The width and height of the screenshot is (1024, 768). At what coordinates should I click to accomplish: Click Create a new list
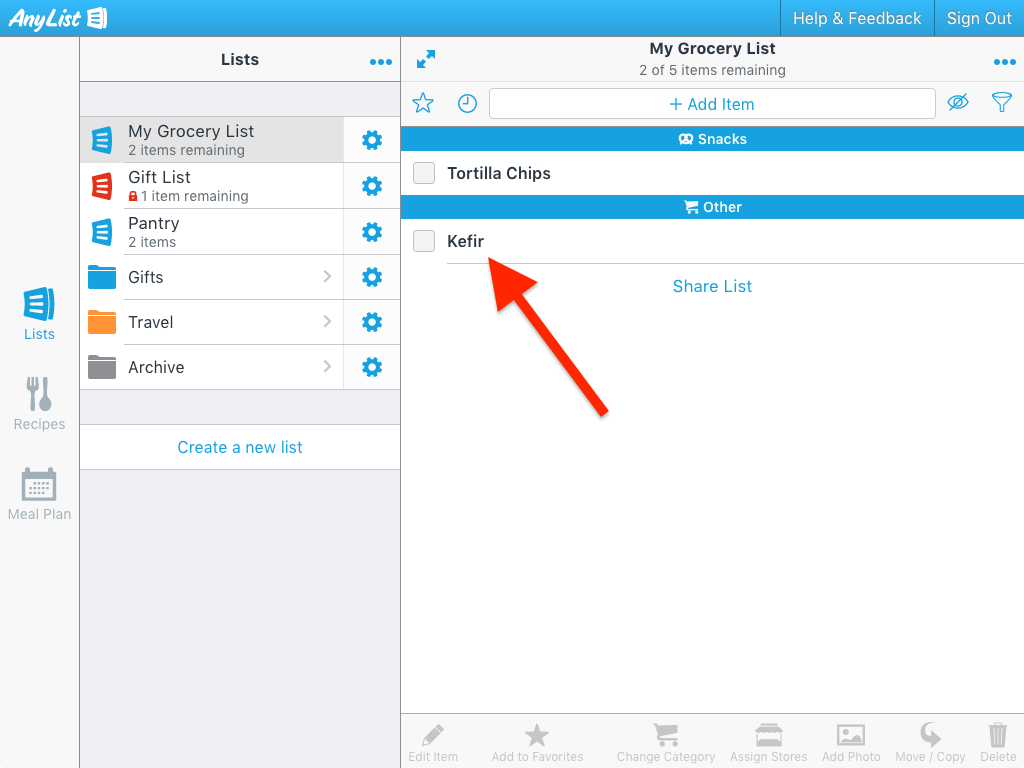240,447
